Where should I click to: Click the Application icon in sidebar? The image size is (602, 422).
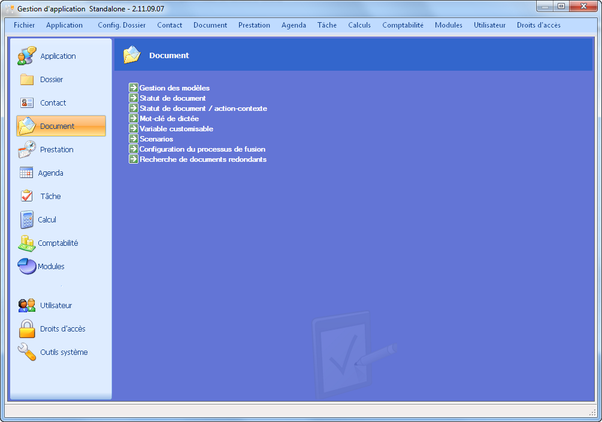point(27,56)
